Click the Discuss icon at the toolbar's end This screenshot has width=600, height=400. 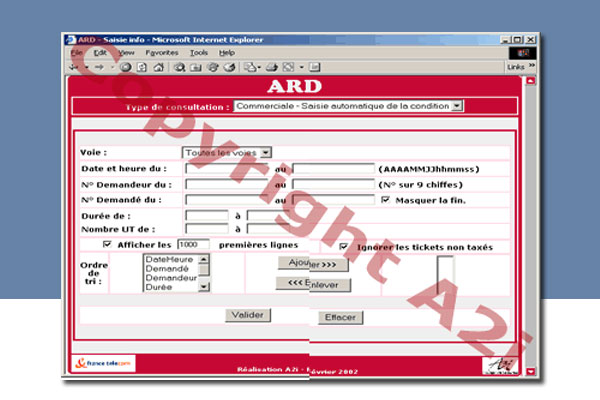click(x=314, y=67)
